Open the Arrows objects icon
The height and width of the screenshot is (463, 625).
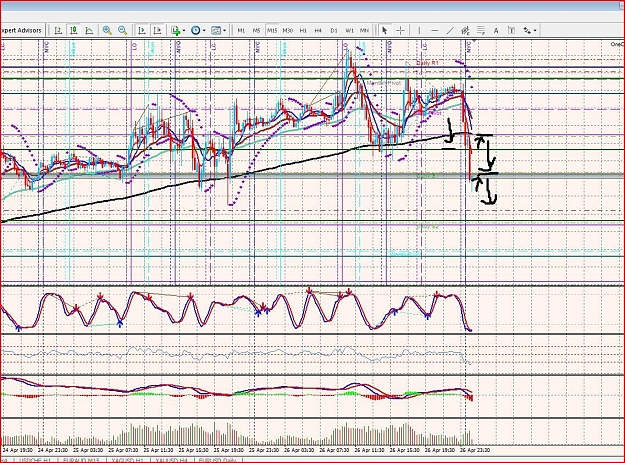[527, 30]
